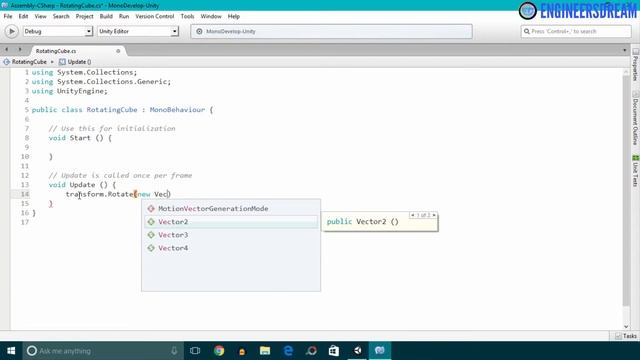This screenshot has width=640, height=360.
Task: Click the MonoBehaviour class name in code
Action: (x=177, y=110)
